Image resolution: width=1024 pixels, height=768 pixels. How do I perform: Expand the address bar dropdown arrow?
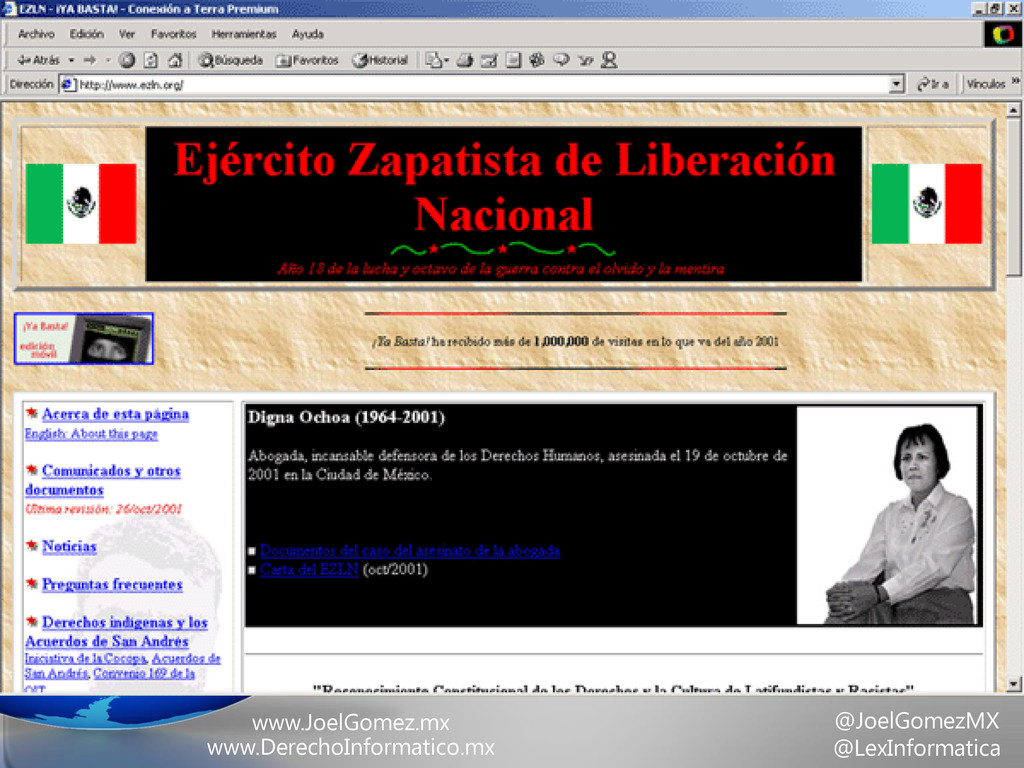[x=897, y=84]
